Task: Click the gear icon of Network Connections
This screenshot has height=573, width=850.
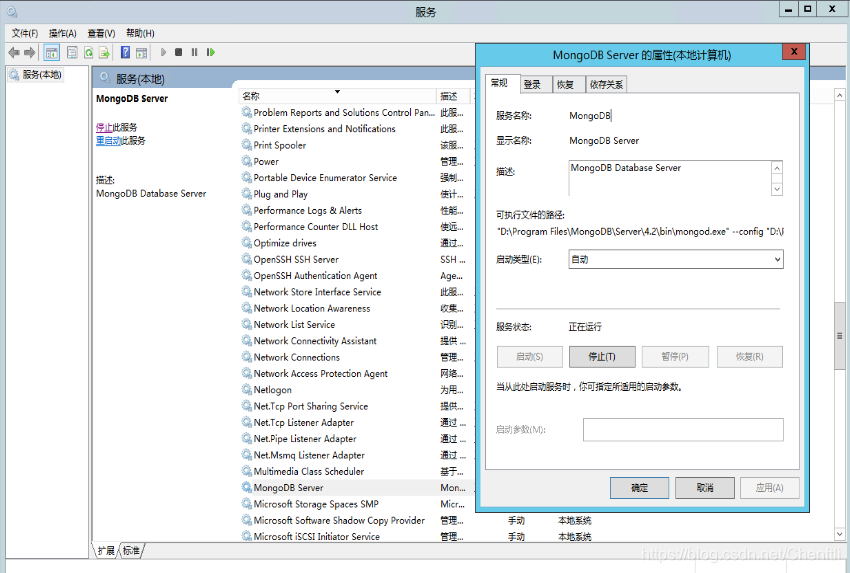Action: pos(247,357)
